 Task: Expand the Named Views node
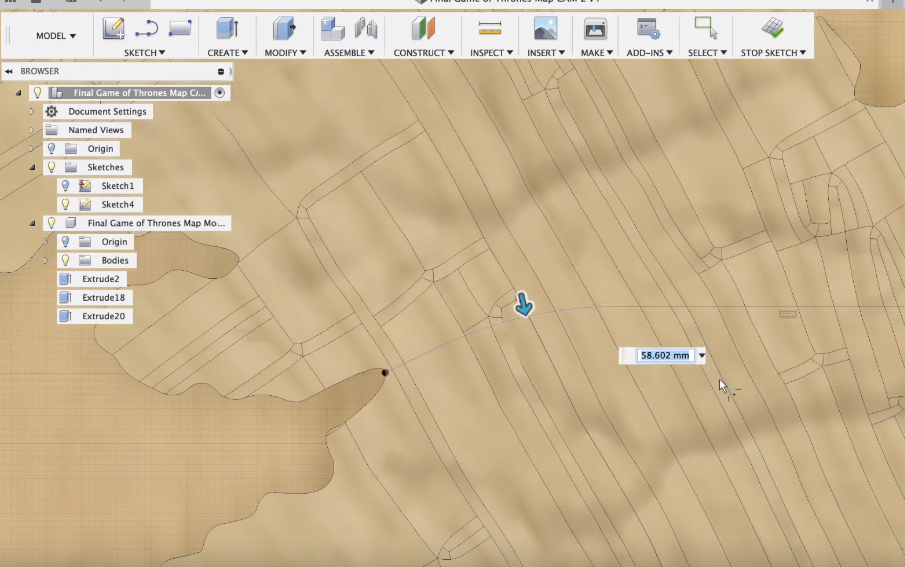32,130
